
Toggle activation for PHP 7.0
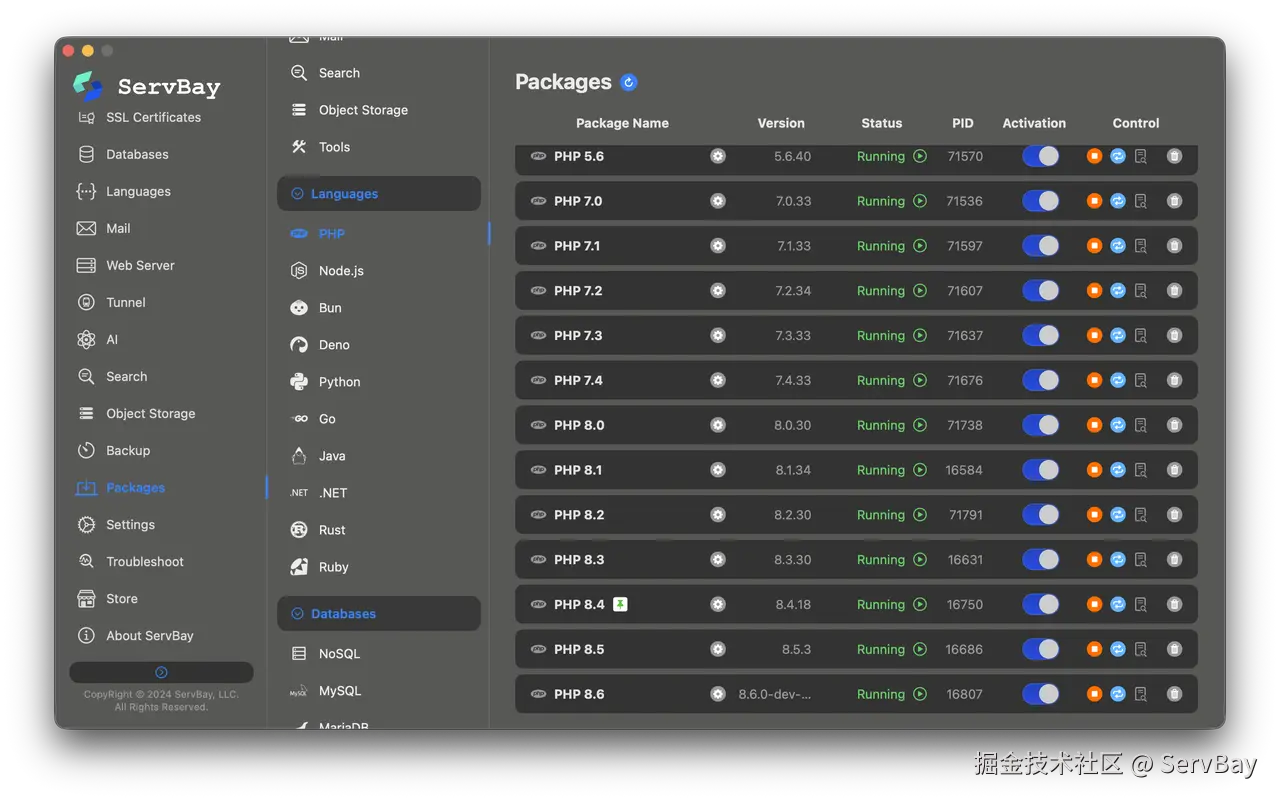1040,201
